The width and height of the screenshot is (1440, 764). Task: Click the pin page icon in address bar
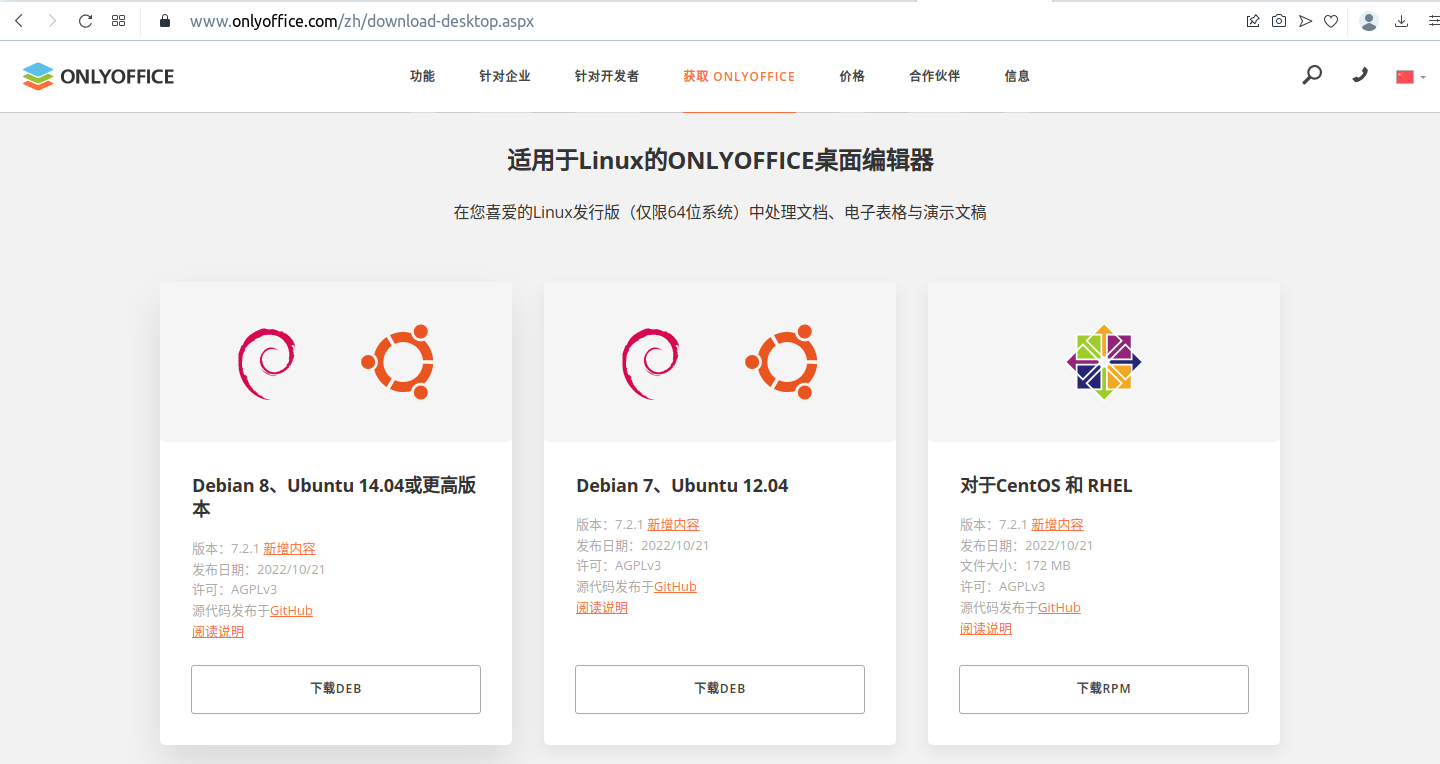coord(1253,20)
